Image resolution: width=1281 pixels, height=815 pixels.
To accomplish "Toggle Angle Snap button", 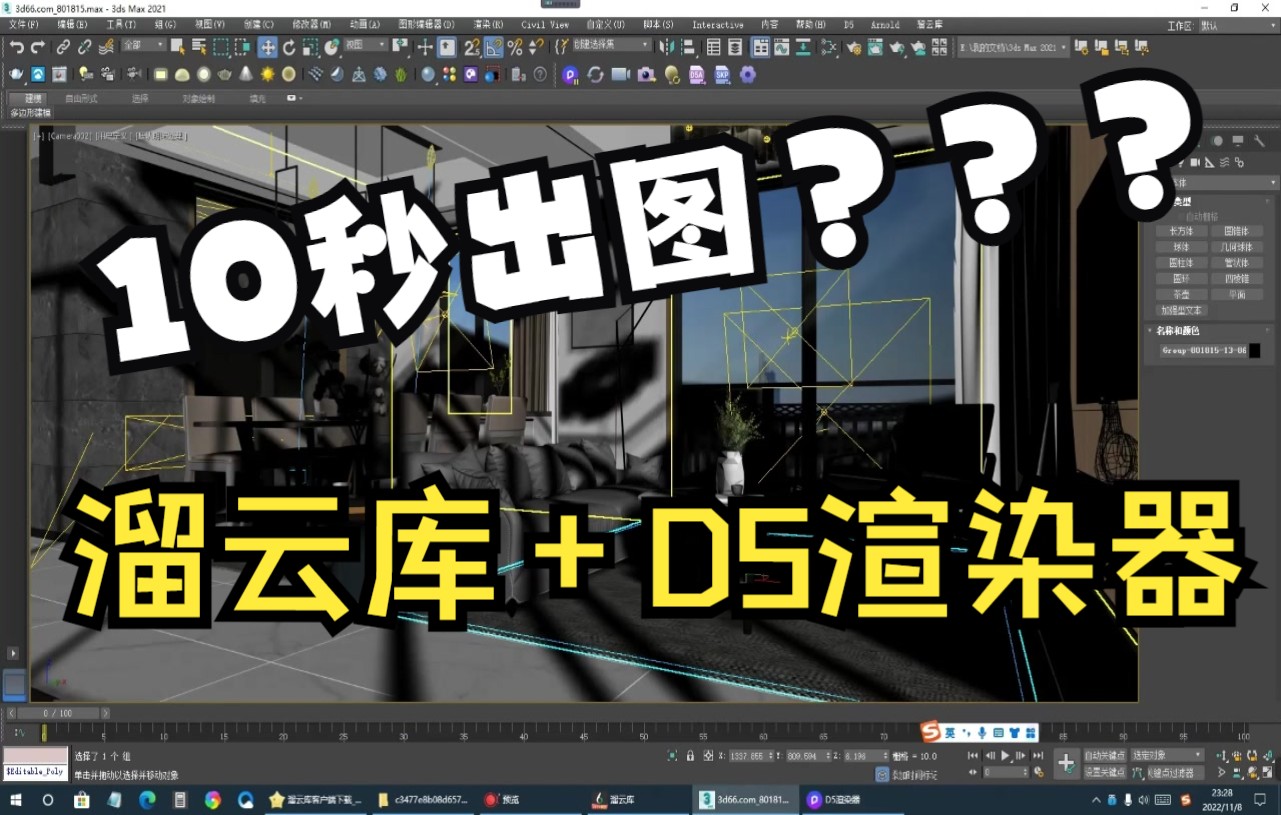I will [x=494, y=46].
